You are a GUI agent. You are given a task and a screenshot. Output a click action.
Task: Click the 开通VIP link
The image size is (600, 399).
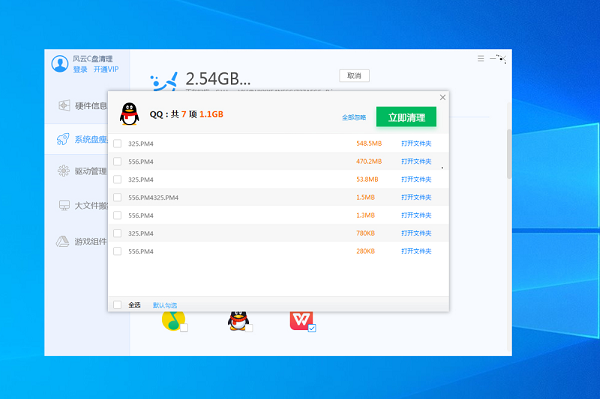106,70
